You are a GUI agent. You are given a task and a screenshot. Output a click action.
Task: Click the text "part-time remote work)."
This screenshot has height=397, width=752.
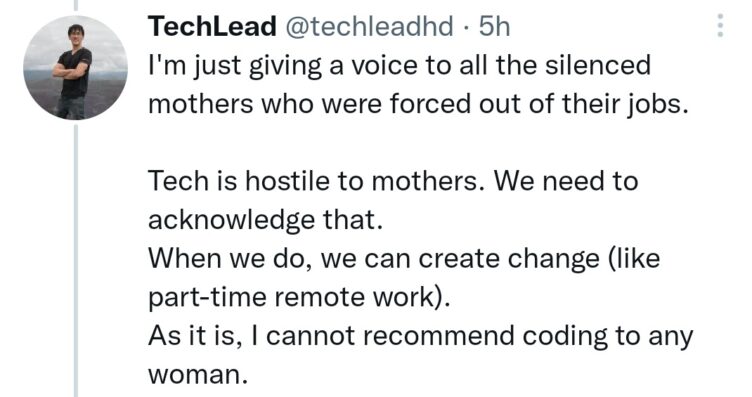click(299, 297)
